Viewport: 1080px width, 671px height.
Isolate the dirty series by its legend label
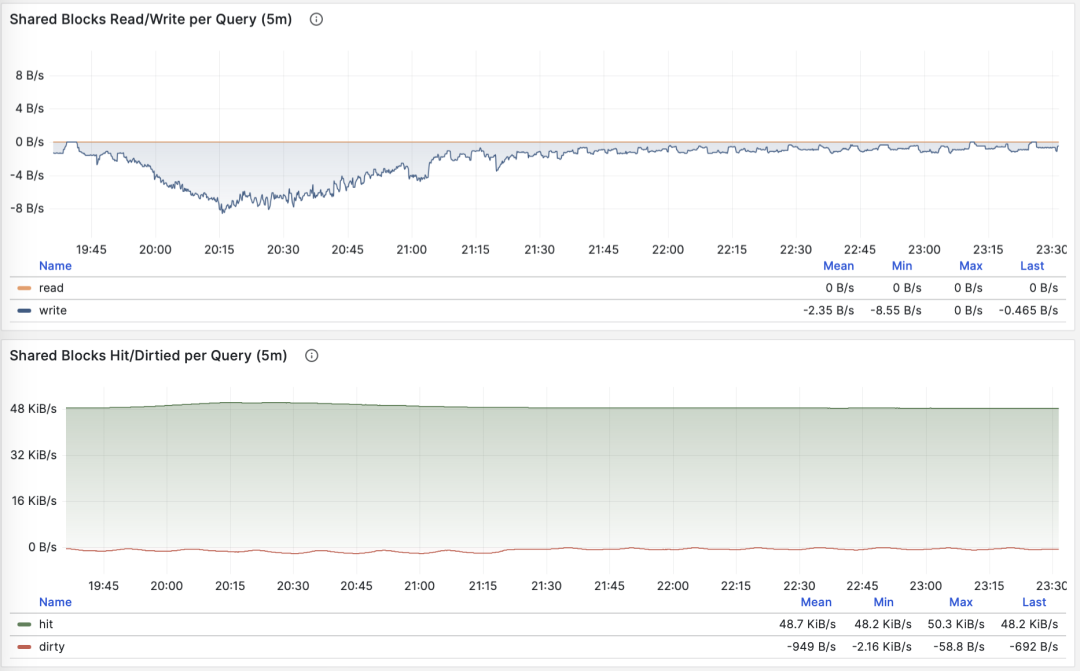coord(51,647)
